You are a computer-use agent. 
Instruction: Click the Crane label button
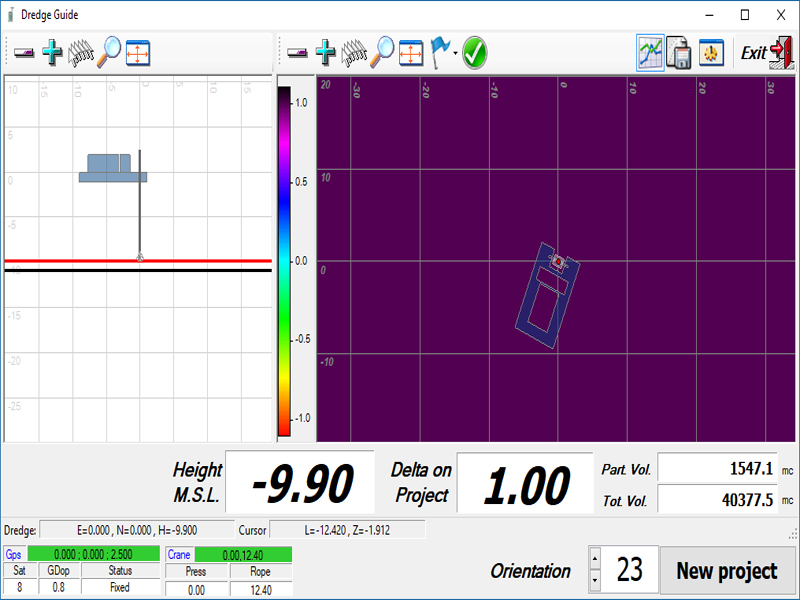click(179, 554)
